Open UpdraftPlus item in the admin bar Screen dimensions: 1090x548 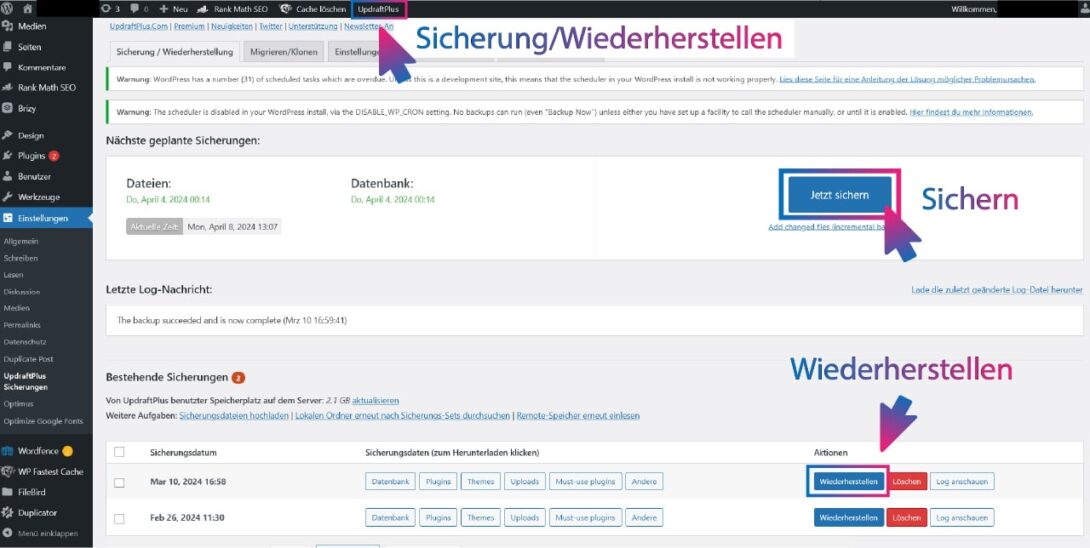tap(378, 9)
